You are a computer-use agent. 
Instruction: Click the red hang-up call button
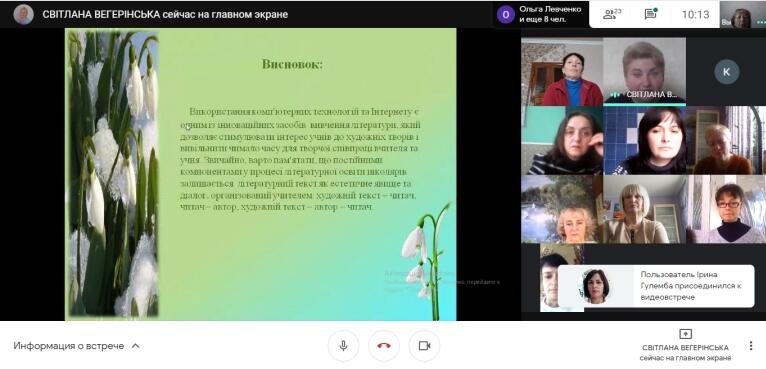pyautogui.click(x=384, y=346)
